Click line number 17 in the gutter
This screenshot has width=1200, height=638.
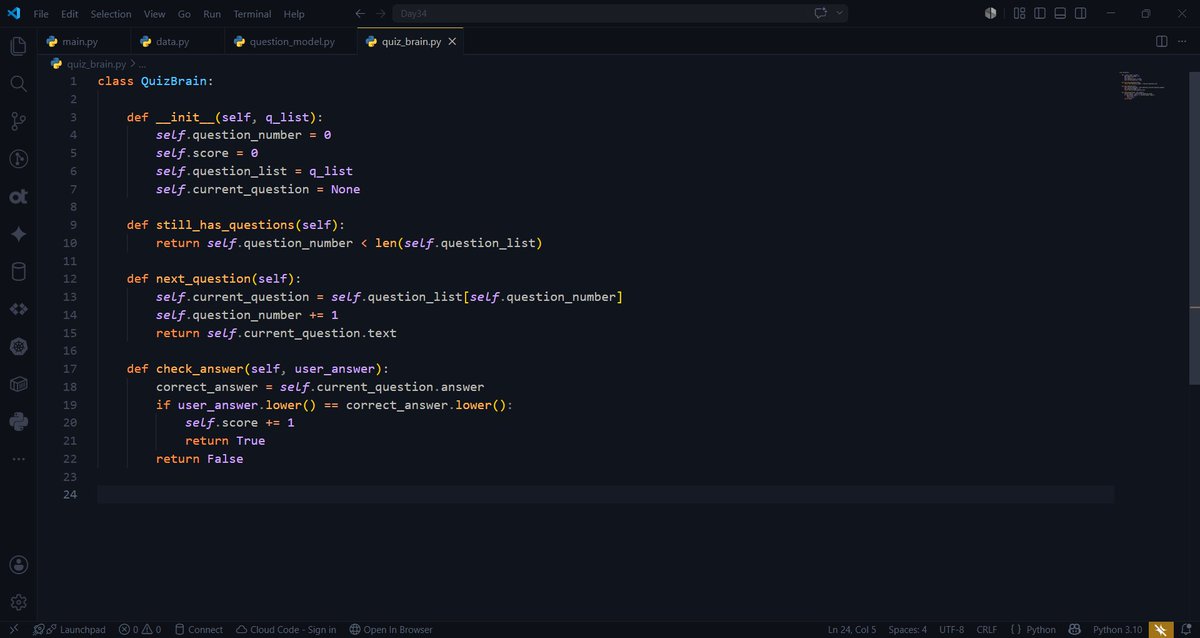(x=69, y=369)
